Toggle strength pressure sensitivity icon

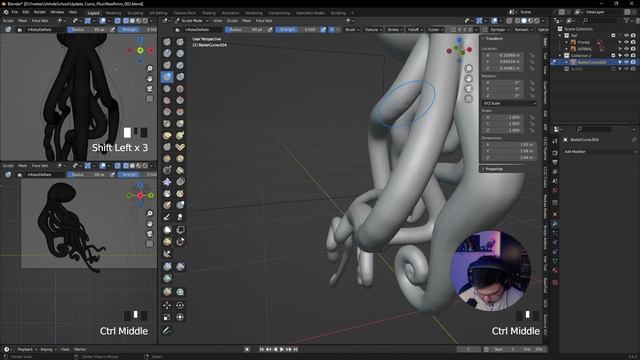(x=324, y=30)
